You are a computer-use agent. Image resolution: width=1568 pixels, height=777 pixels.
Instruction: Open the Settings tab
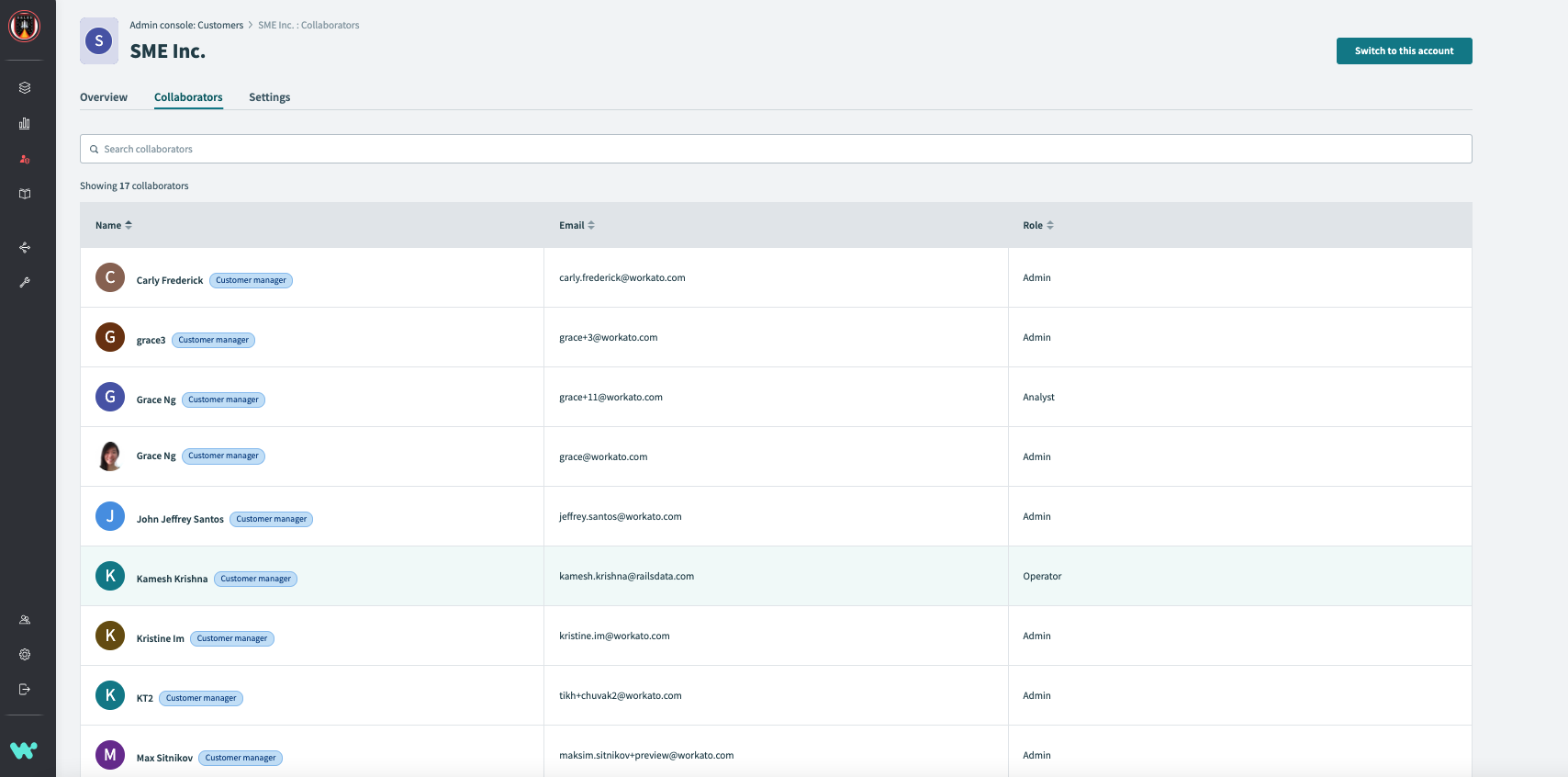pyautogui.click(x=270, y=97)
